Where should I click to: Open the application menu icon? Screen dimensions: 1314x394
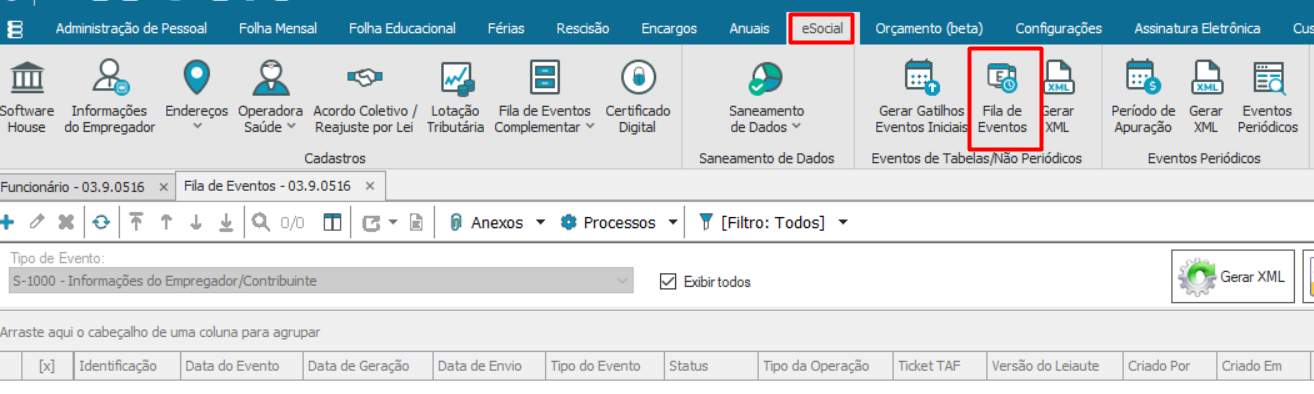[16, 29]
